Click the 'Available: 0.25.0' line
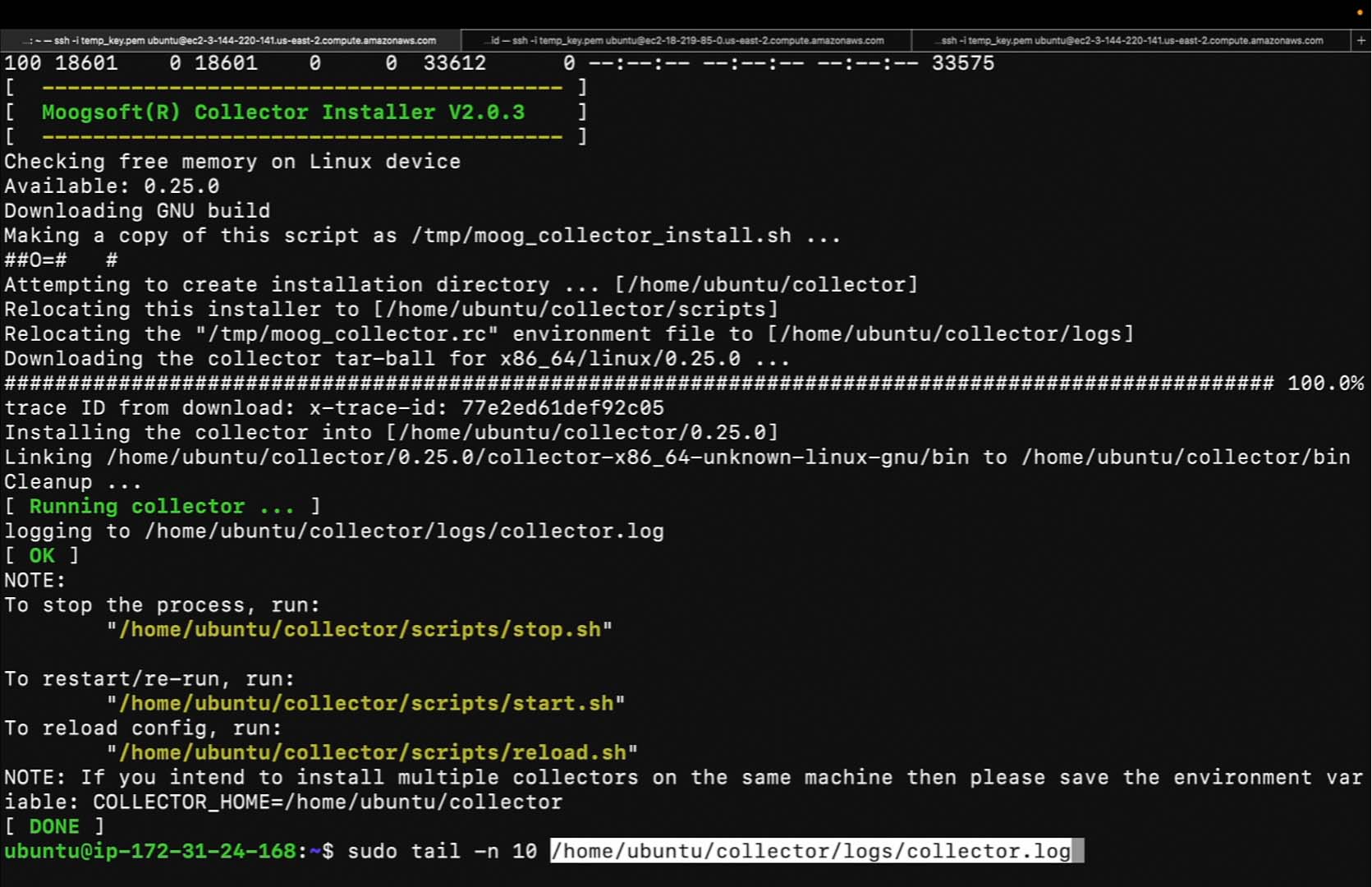 click(x=112, y=186)
